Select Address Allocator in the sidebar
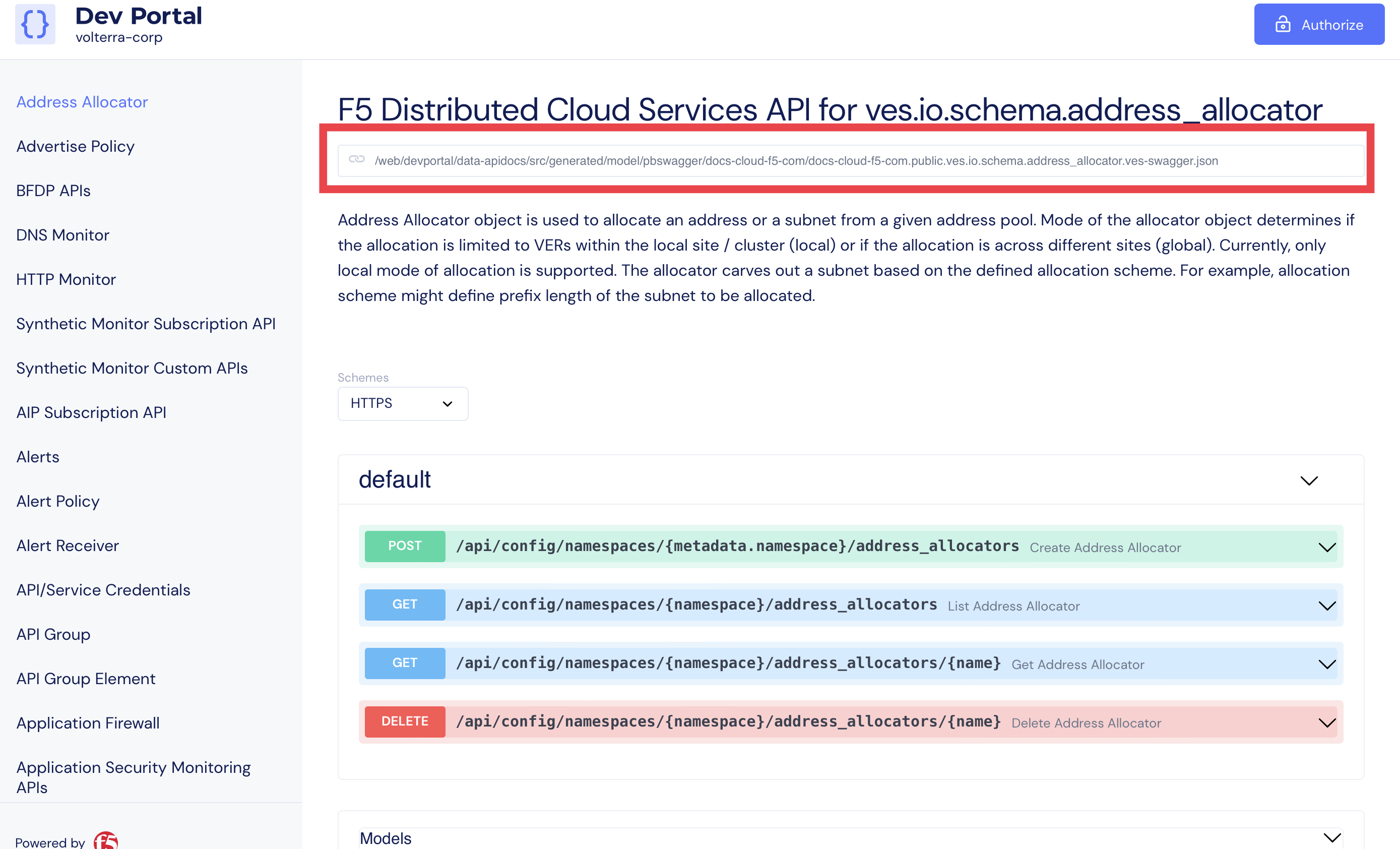This screenshot has width=1400, height=849. point(82,102)
